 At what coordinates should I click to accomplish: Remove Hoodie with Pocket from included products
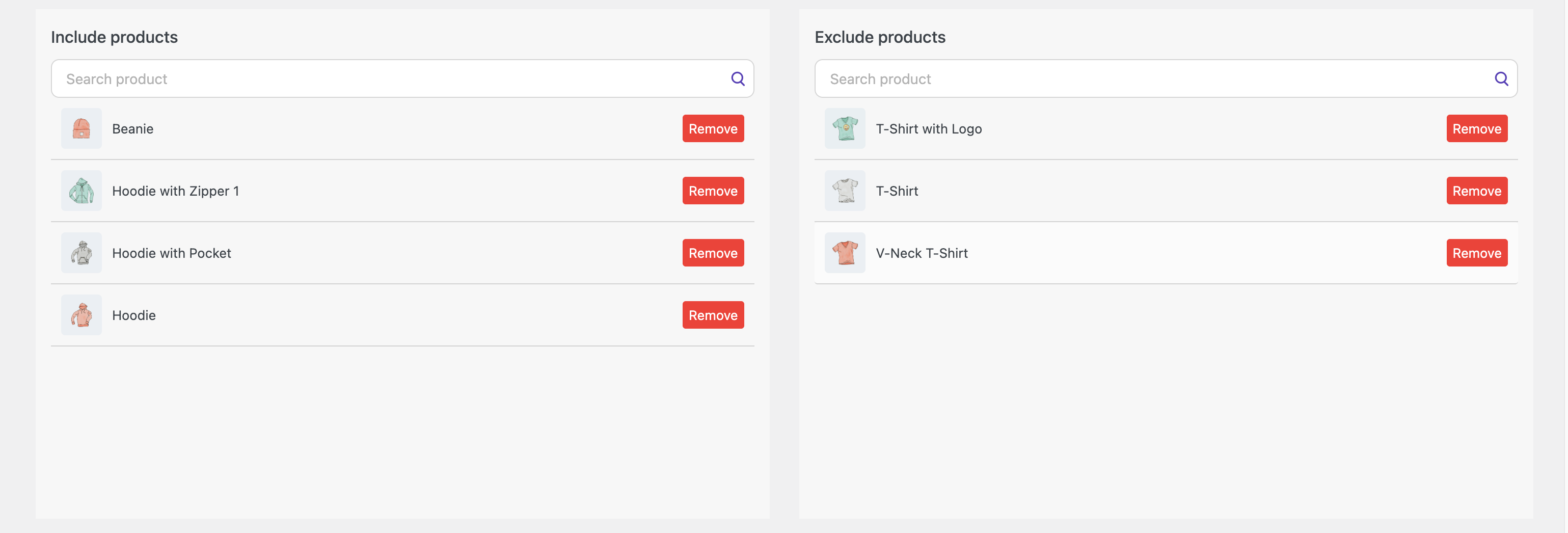713,253
